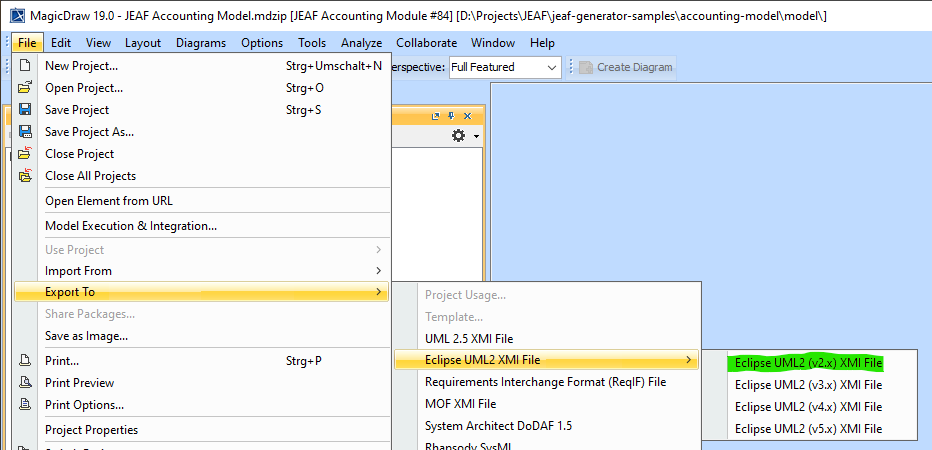Choose Eclipse UML2 (v2.x) XMI File

click(808, 363)
